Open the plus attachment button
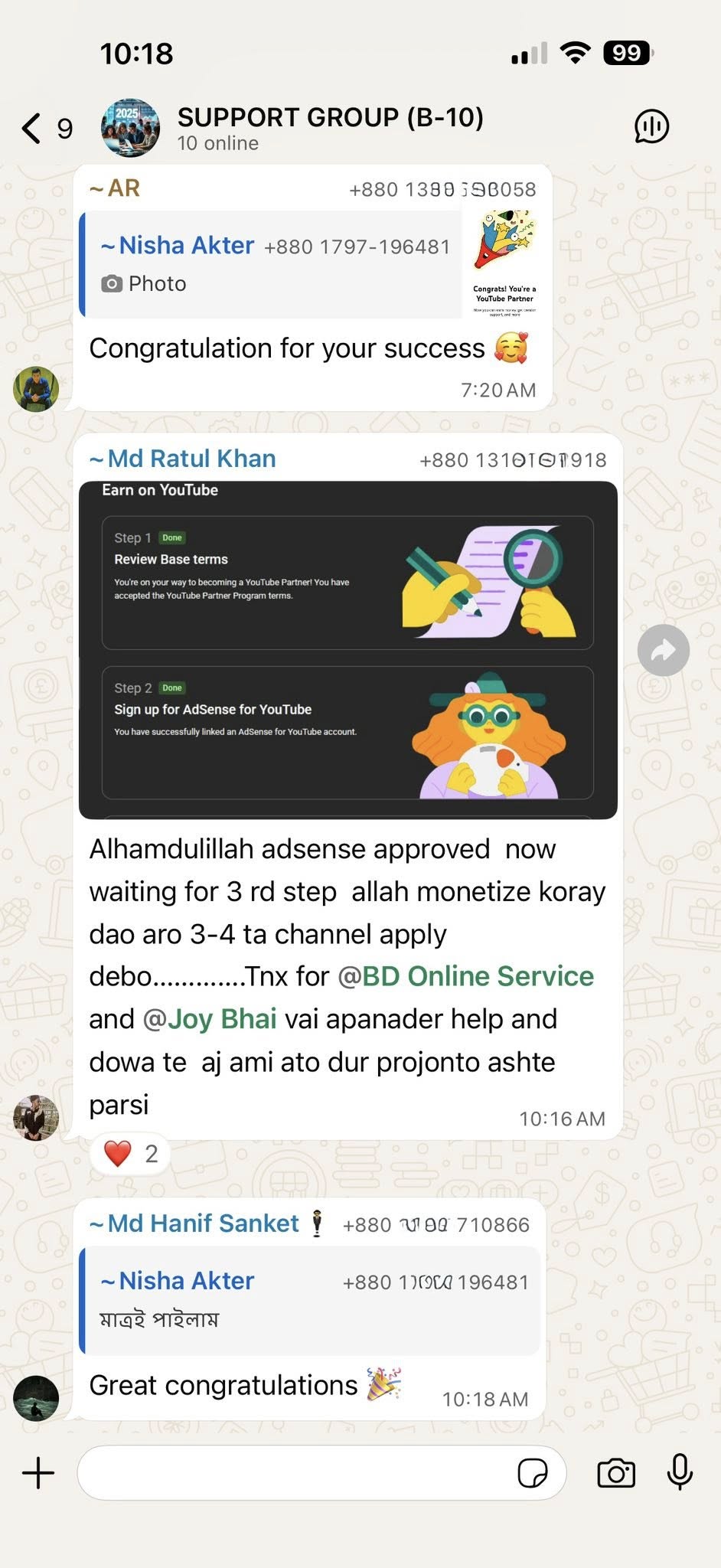Screen dimensions: 721x1568 [38, 1472]
